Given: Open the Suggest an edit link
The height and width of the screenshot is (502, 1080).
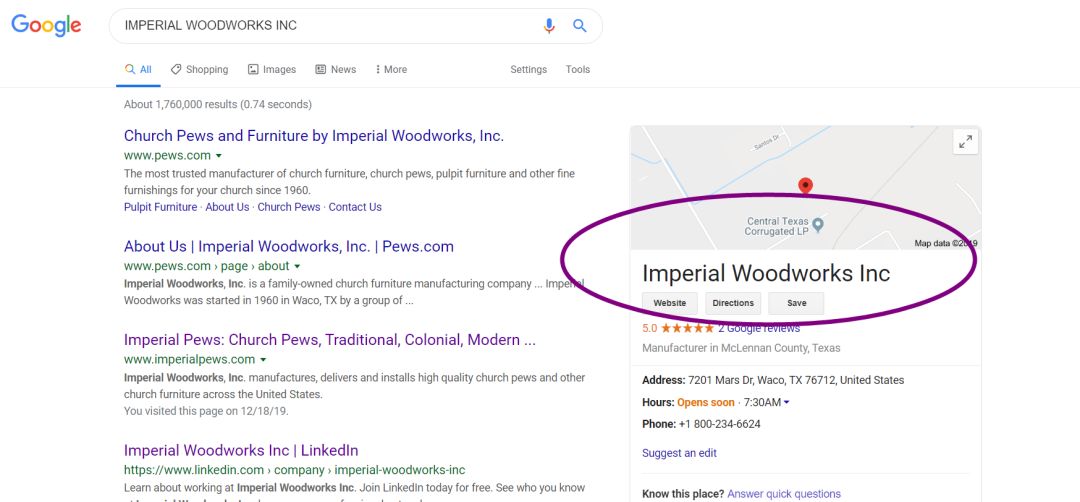Looking at the screenshot, I should coord(679,453).
